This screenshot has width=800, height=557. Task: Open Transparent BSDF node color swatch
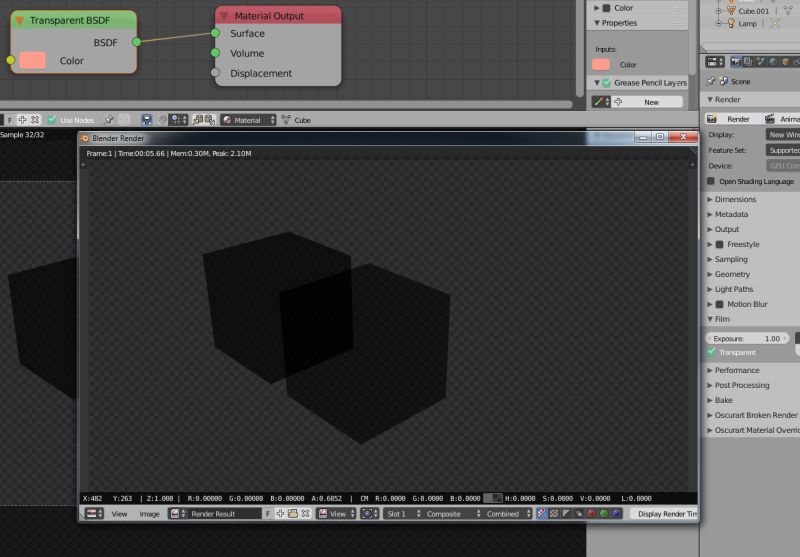(32, 60)
